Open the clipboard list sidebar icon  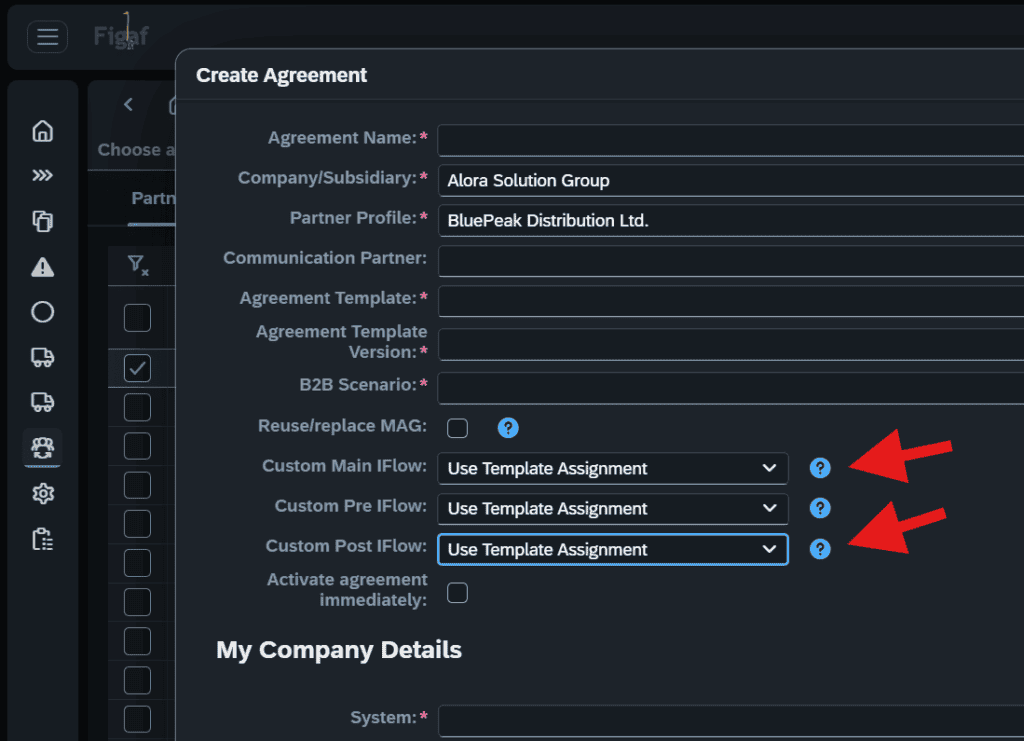(x=42, y=539)
